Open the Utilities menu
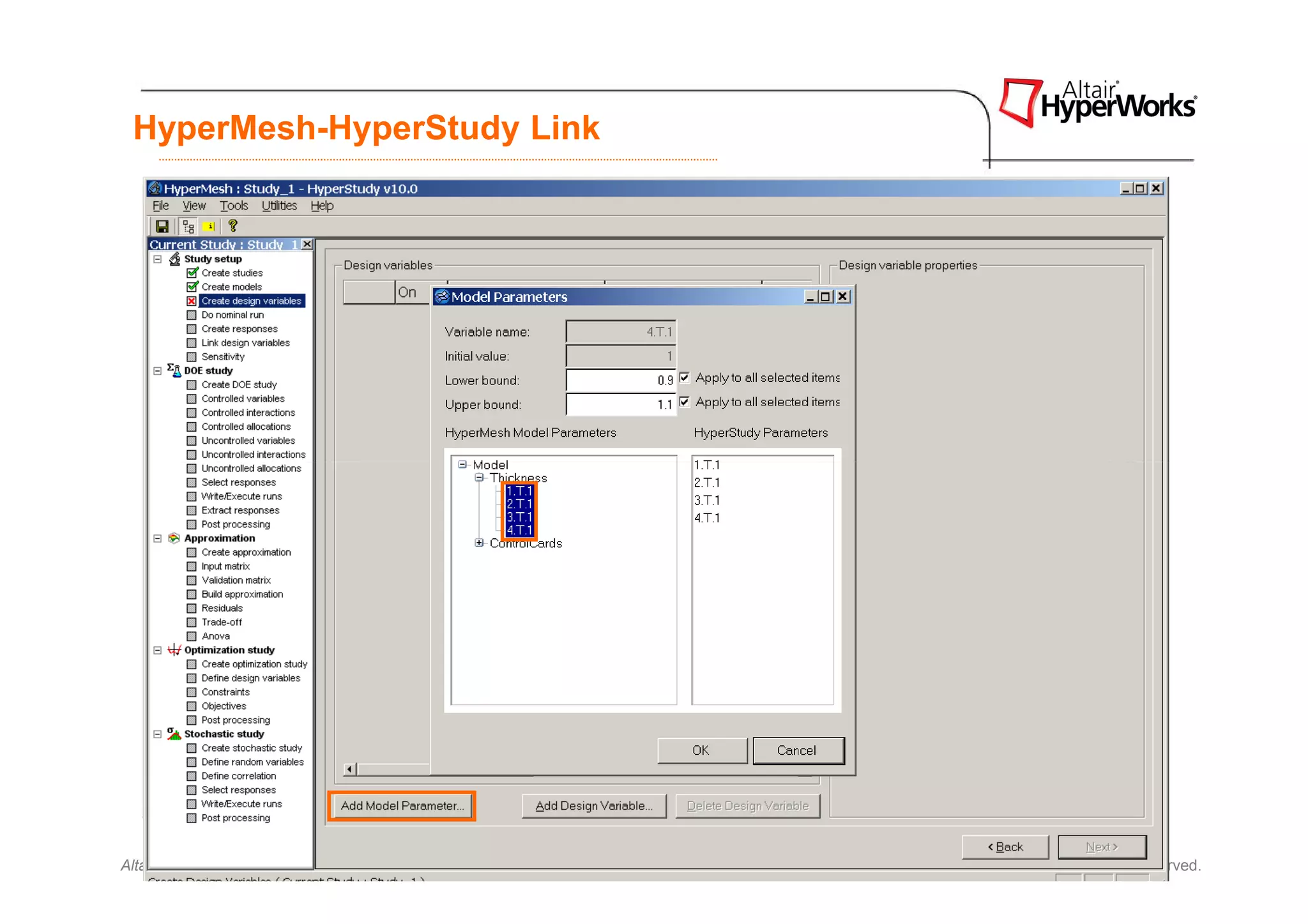 point(279,206)
